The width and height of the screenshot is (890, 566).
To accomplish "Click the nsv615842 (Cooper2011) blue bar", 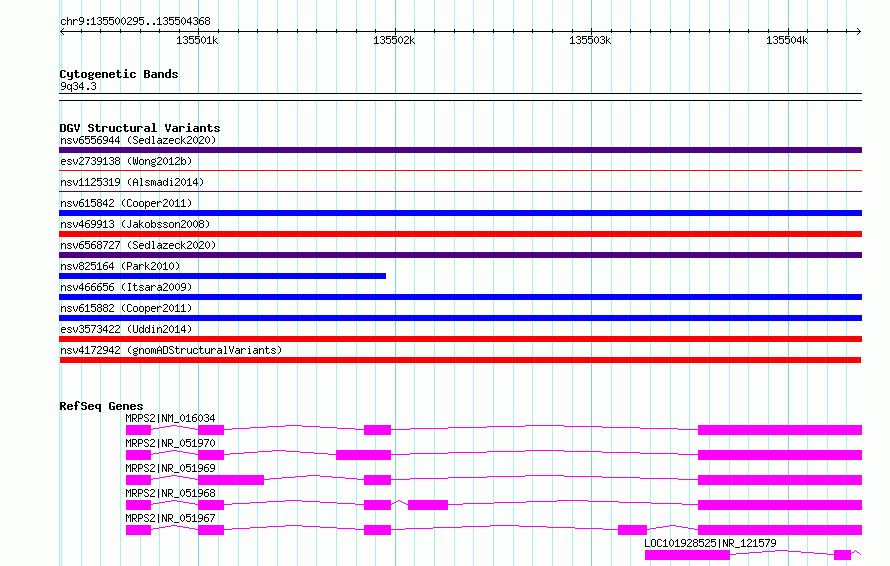I will point(460,213).
